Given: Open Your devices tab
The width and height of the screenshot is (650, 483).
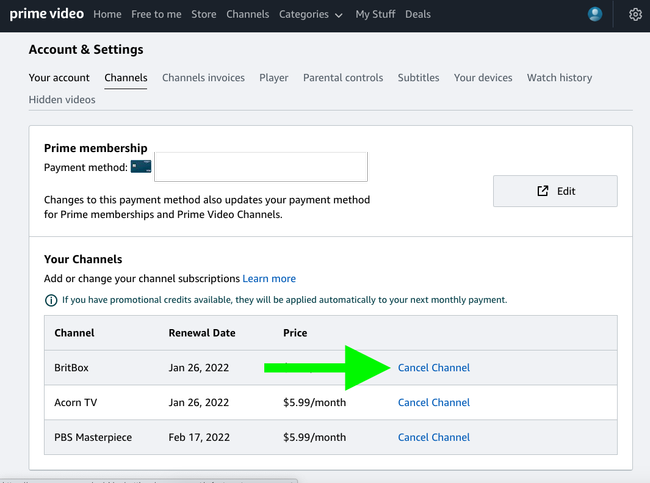Looking at the screenshot, I should click(x=483, y=78).
